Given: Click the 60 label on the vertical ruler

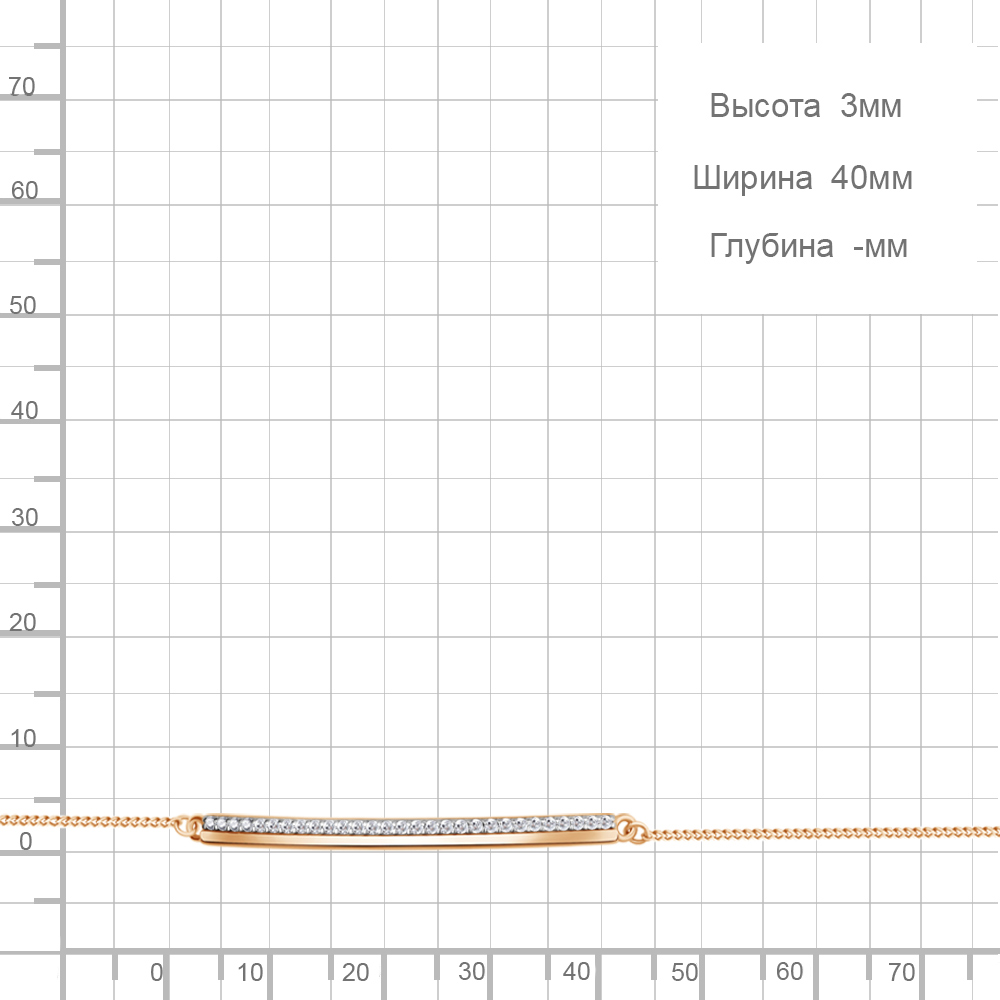Looking at the screenshot, I should click(24, 191).
